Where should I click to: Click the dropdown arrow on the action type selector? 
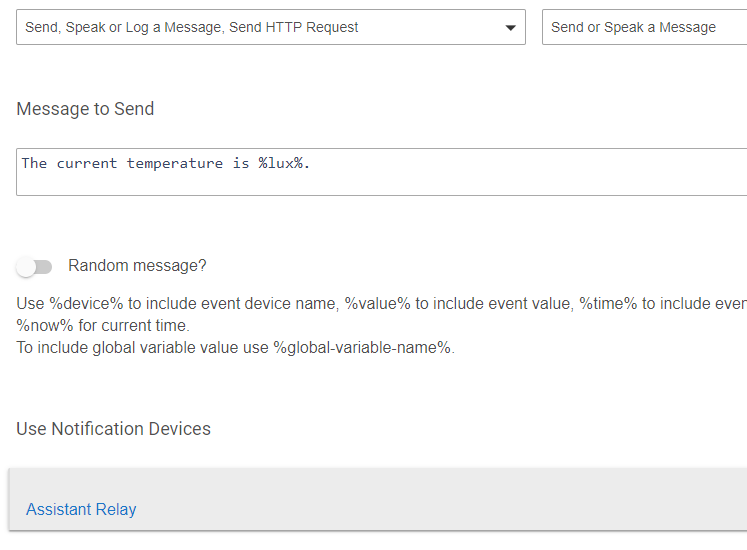510,28
